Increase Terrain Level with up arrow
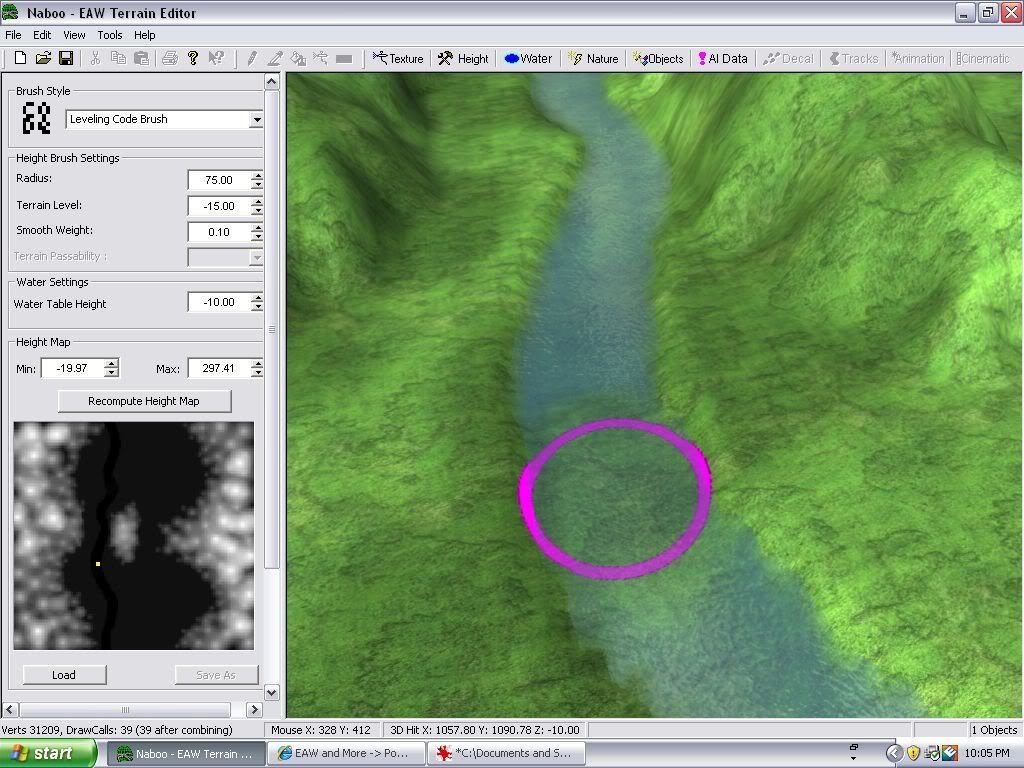The image size is (1024, 768). pos(258,202)
